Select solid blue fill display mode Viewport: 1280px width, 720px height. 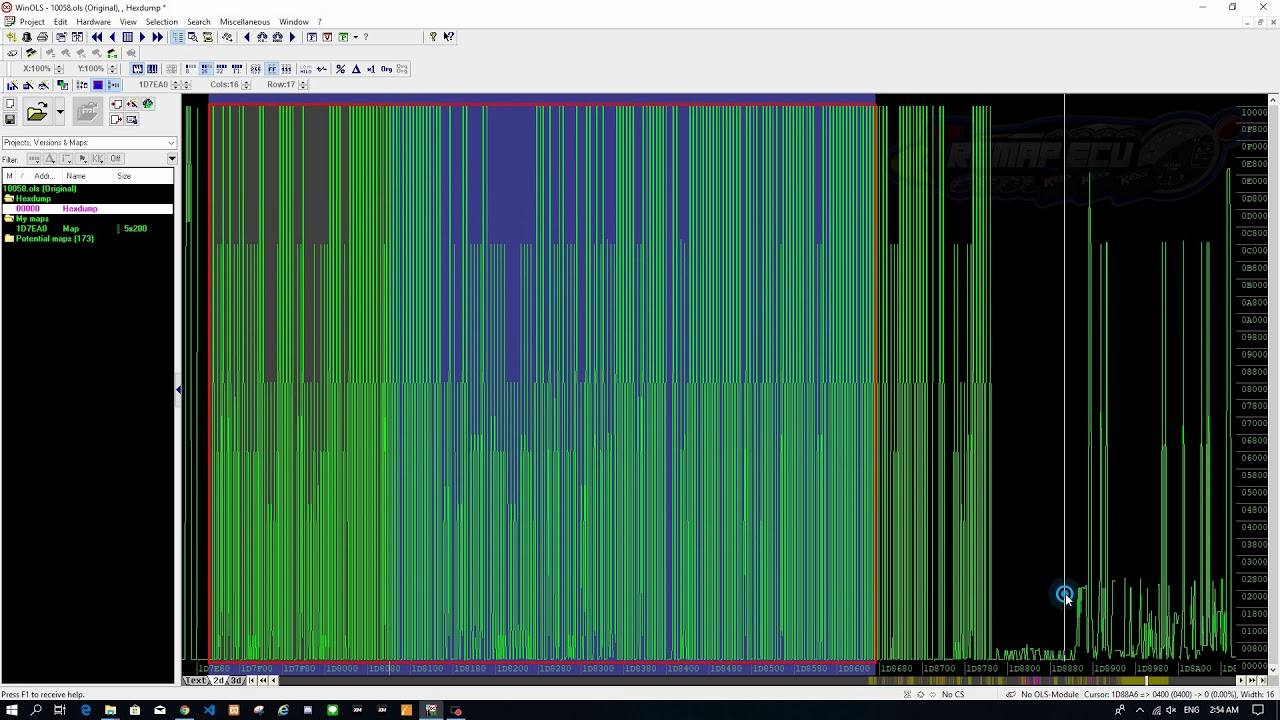tap(98, 85)
